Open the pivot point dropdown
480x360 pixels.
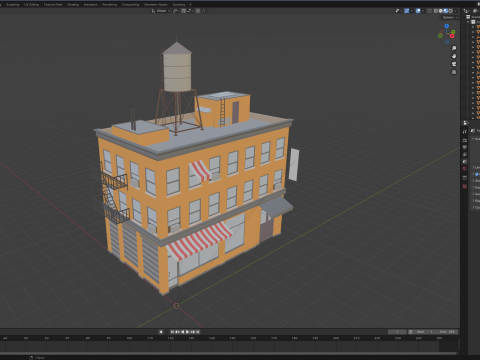(x=176, y=11)
